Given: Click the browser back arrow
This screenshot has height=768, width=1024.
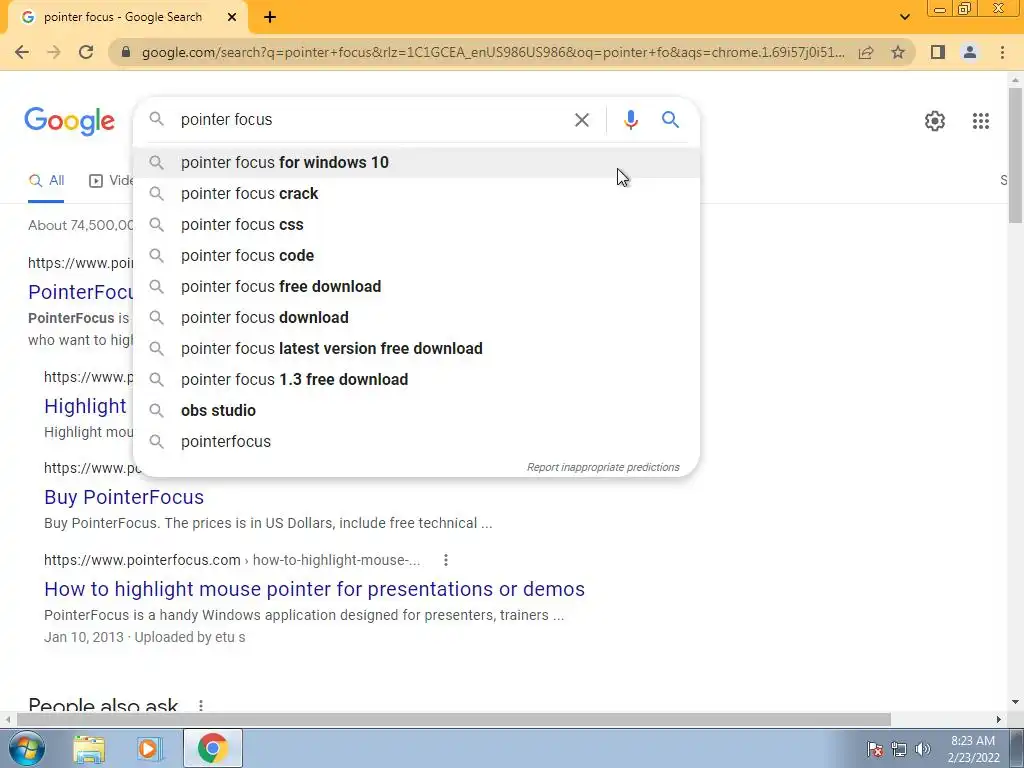Looking at the screenshot, I should coord(22,52).
